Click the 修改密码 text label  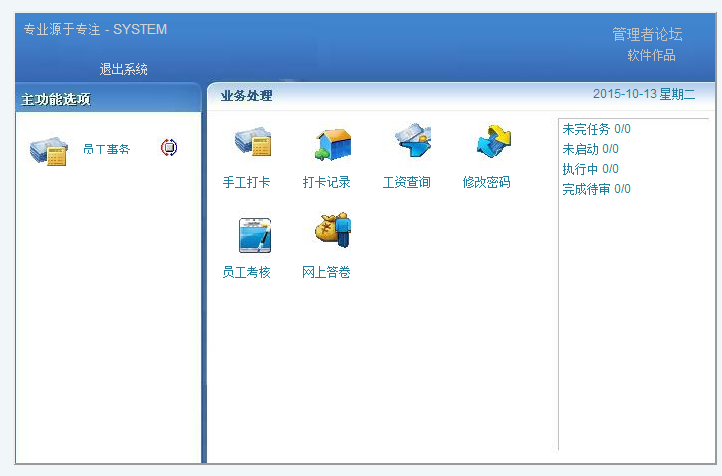coord(486,183)
